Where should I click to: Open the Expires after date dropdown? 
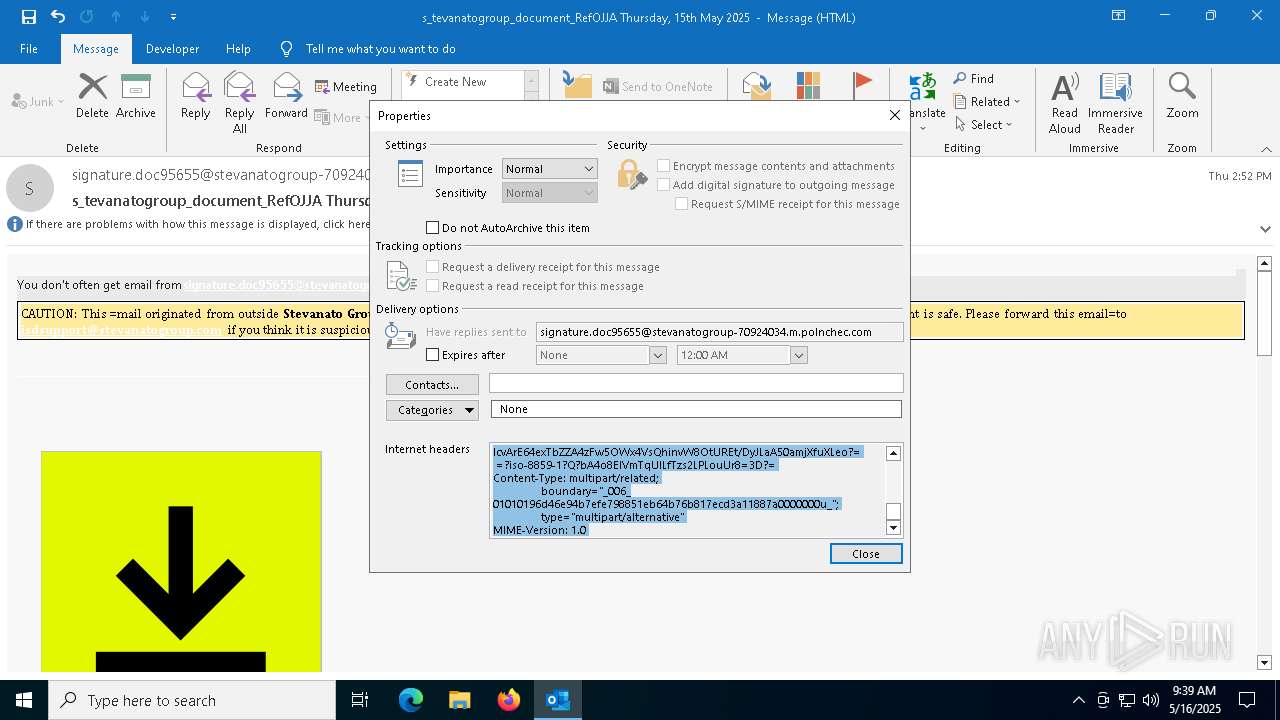(658, 355)
